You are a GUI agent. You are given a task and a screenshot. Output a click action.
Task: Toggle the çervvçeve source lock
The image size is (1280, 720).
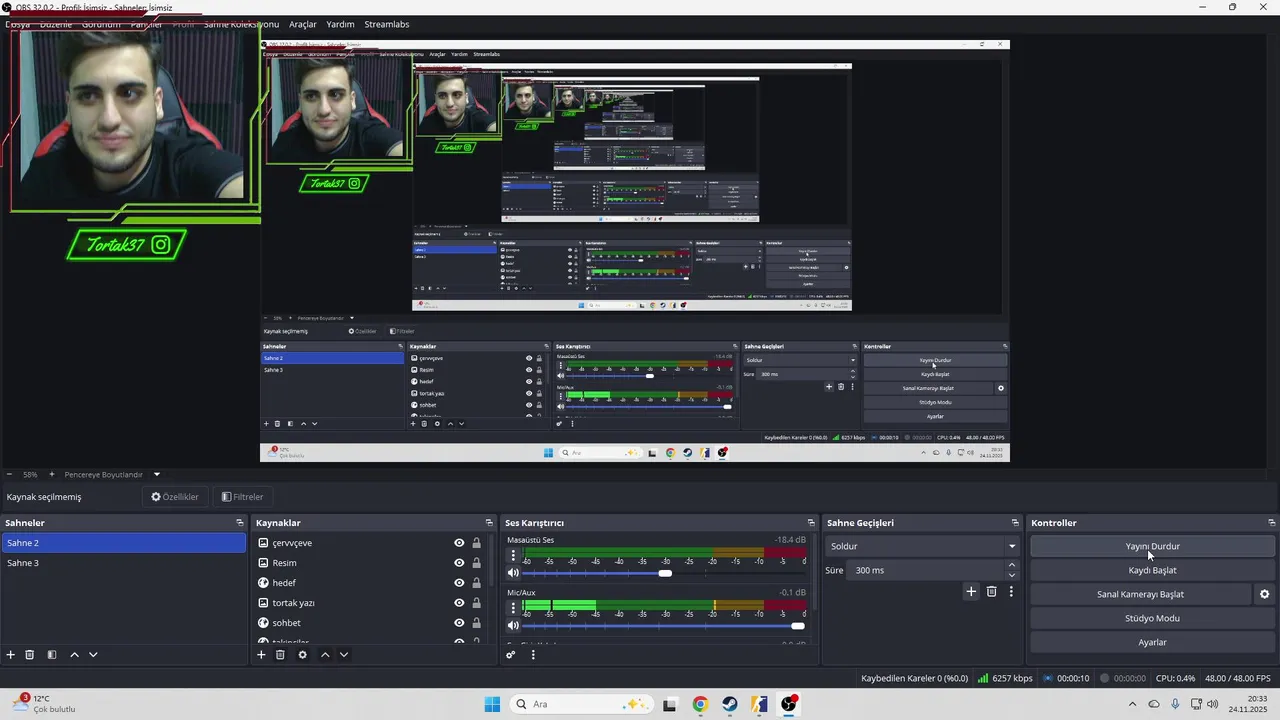tap(476, 543)
